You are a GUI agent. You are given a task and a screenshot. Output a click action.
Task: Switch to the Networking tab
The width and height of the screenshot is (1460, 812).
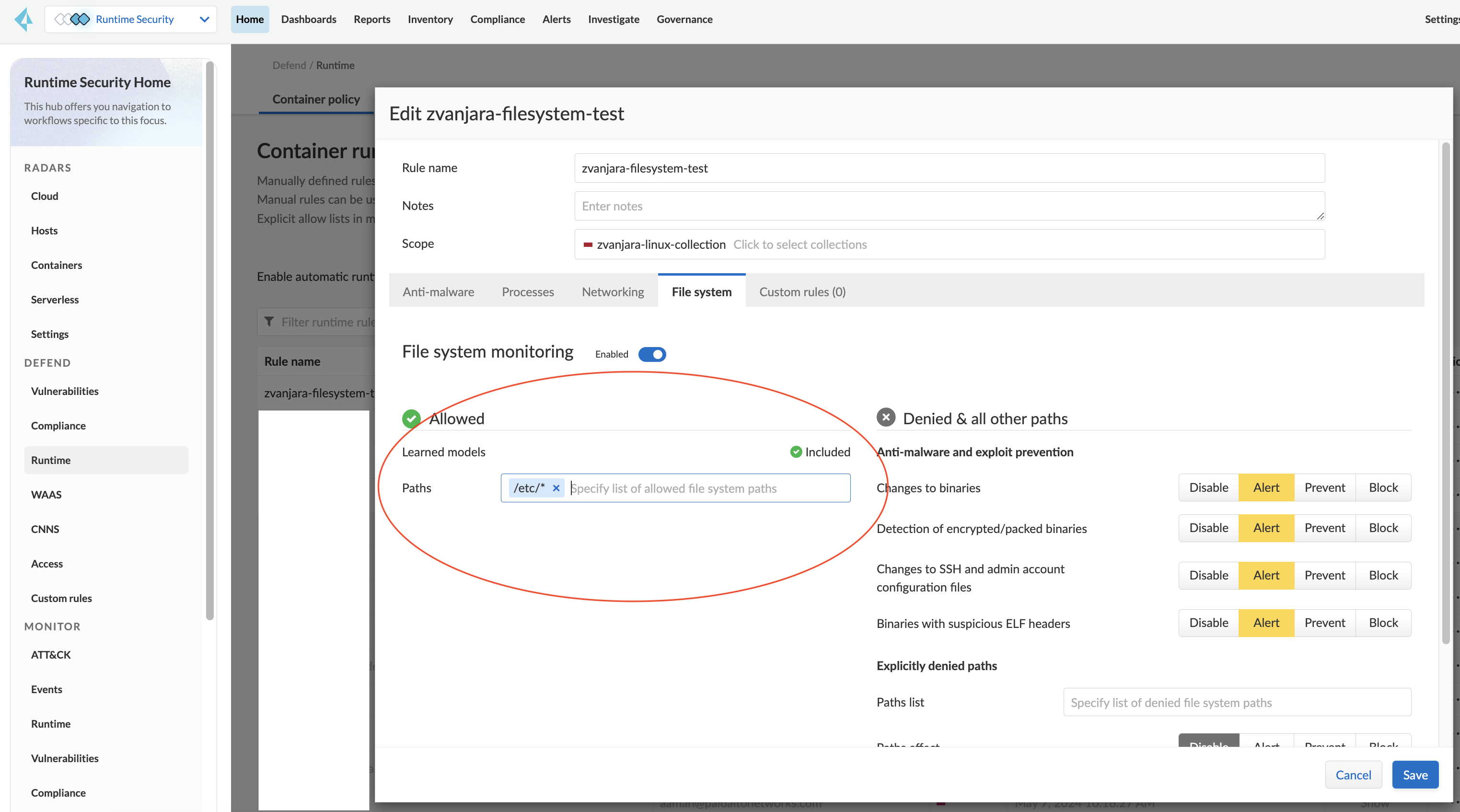point(613,292)
